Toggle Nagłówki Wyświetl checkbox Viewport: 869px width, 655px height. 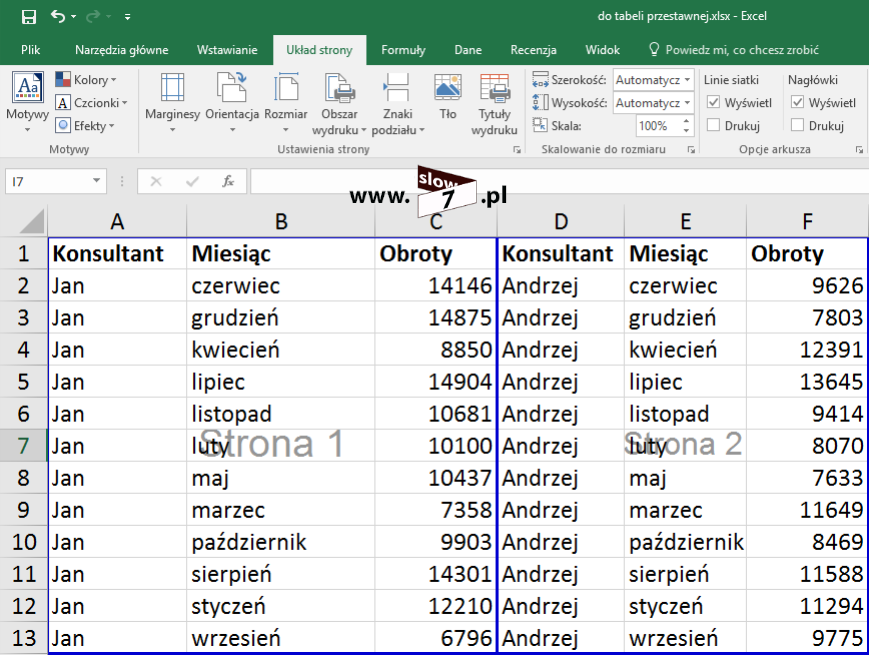[798, 103]
